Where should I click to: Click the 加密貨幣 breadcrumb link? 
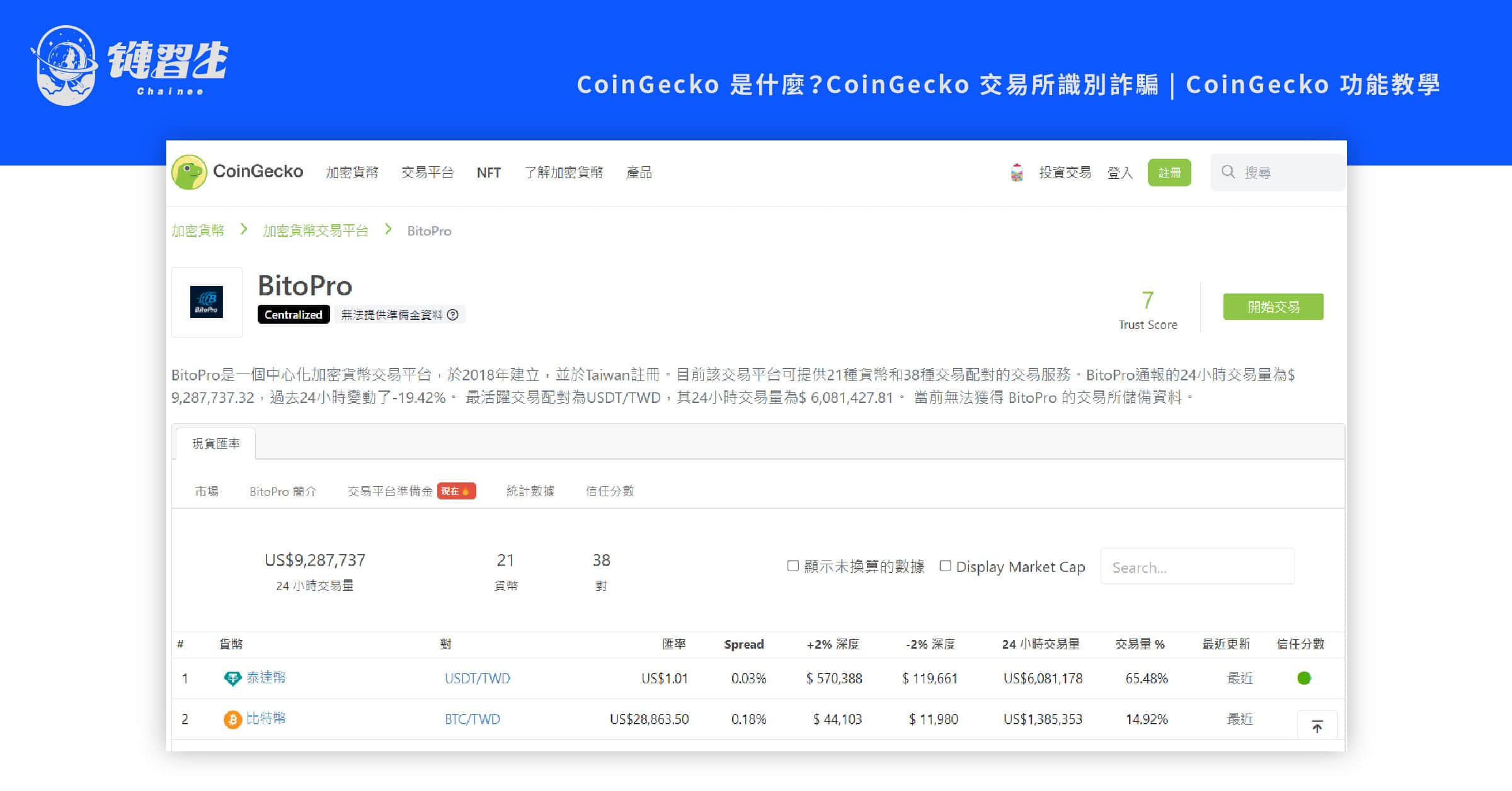198,230
